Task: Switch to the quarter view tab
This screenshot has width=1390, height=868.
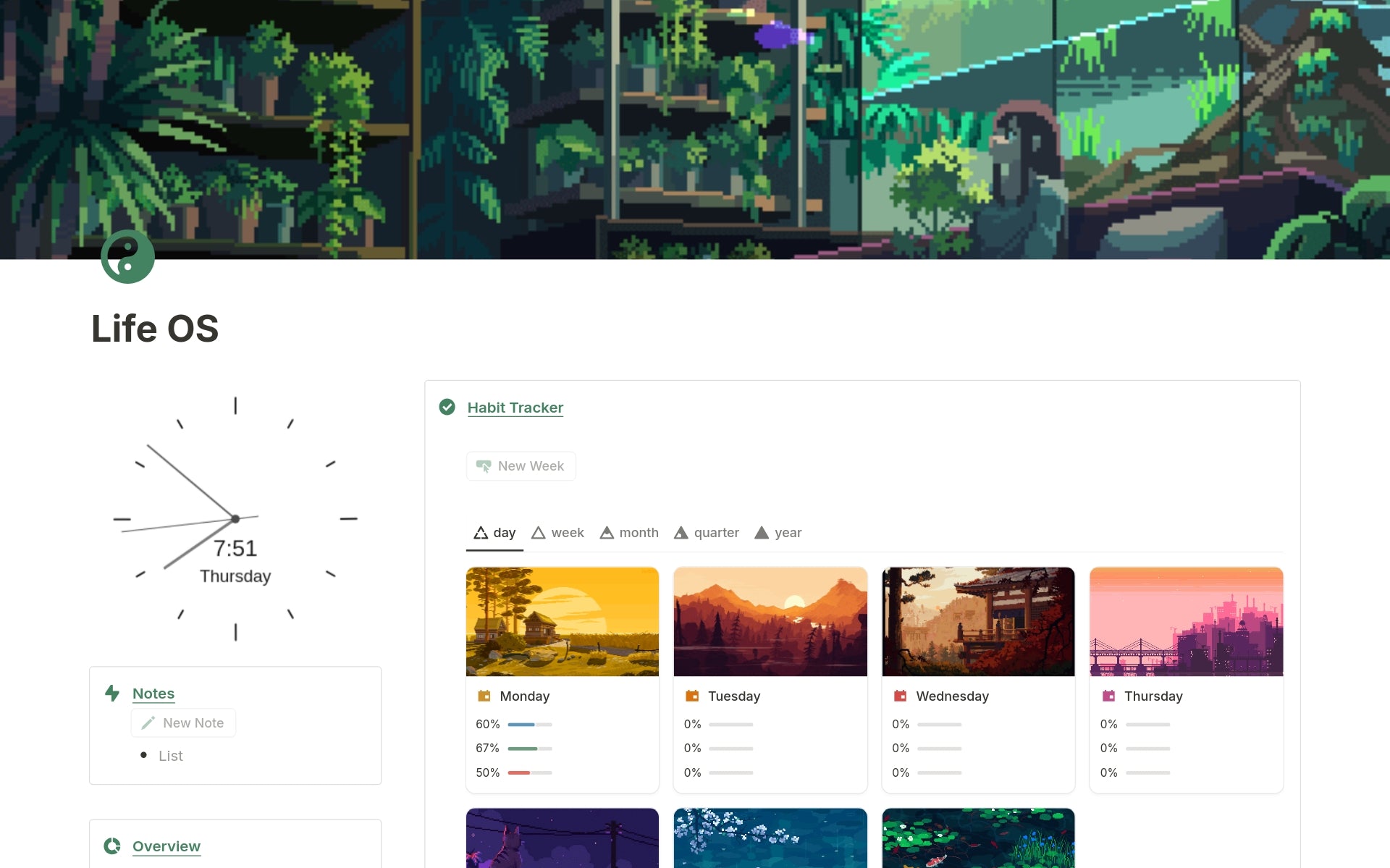Action: (x=707, y=533)
